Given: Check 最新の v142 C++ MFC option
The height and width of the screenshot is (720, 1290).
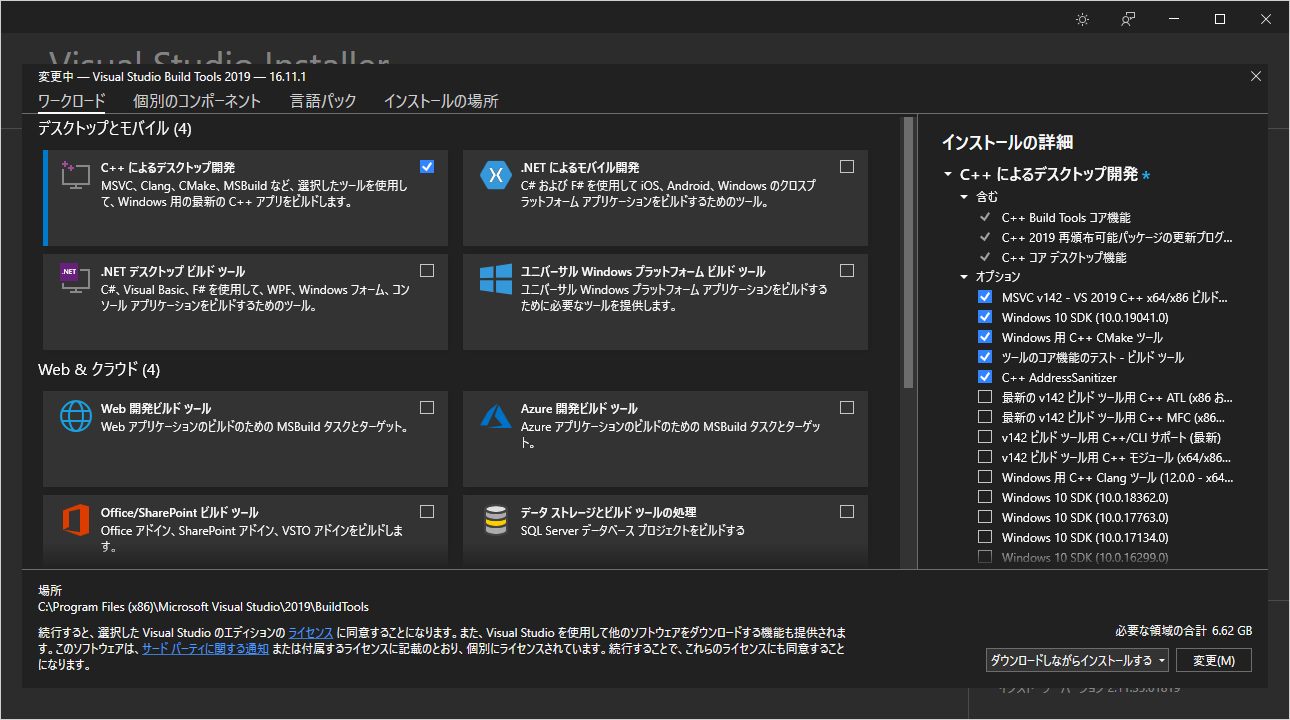Looking at the screenshot, I should tap(985, 417).
